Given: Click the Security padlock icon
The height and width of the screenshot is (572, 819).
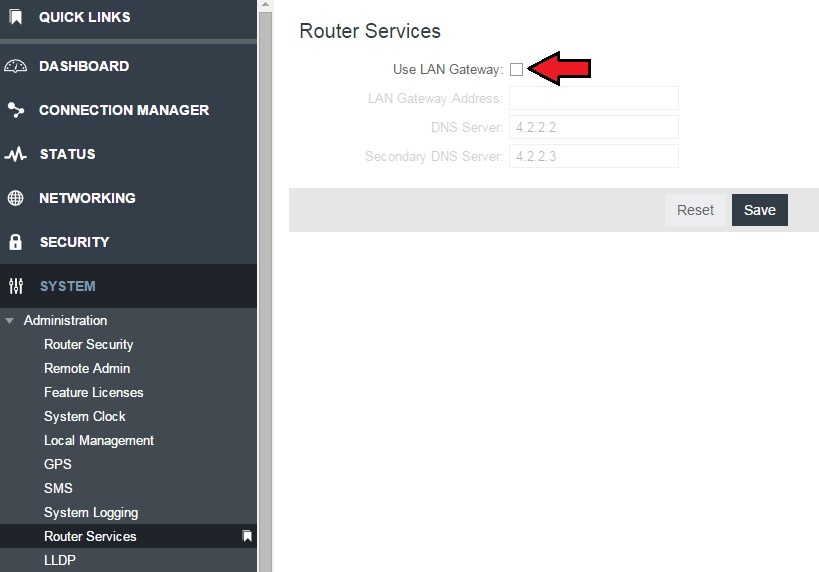Looking at the screenshot, I should point(16,242).
